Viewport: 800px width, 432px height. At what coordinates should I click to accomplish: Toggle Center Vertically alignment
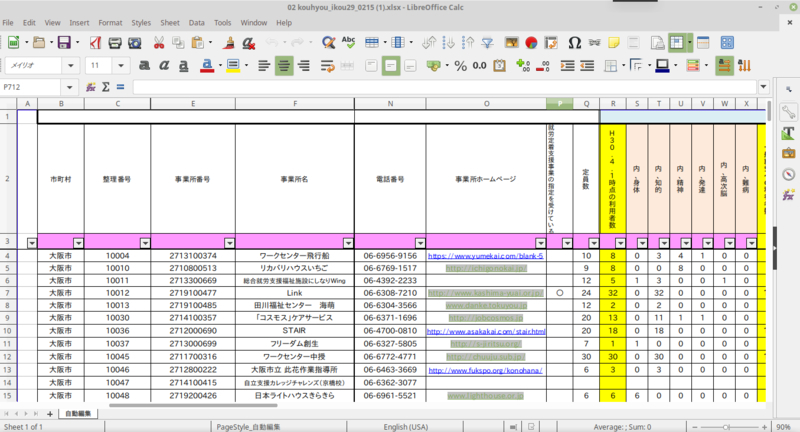point(391,66)
